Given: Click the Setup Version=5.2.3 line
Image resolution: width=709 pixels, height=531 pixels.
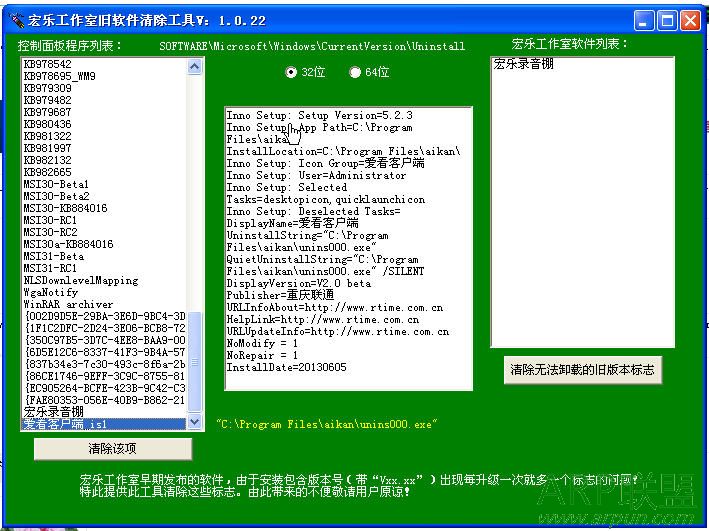Looking at the screenshot, I should tap(319, 115).
